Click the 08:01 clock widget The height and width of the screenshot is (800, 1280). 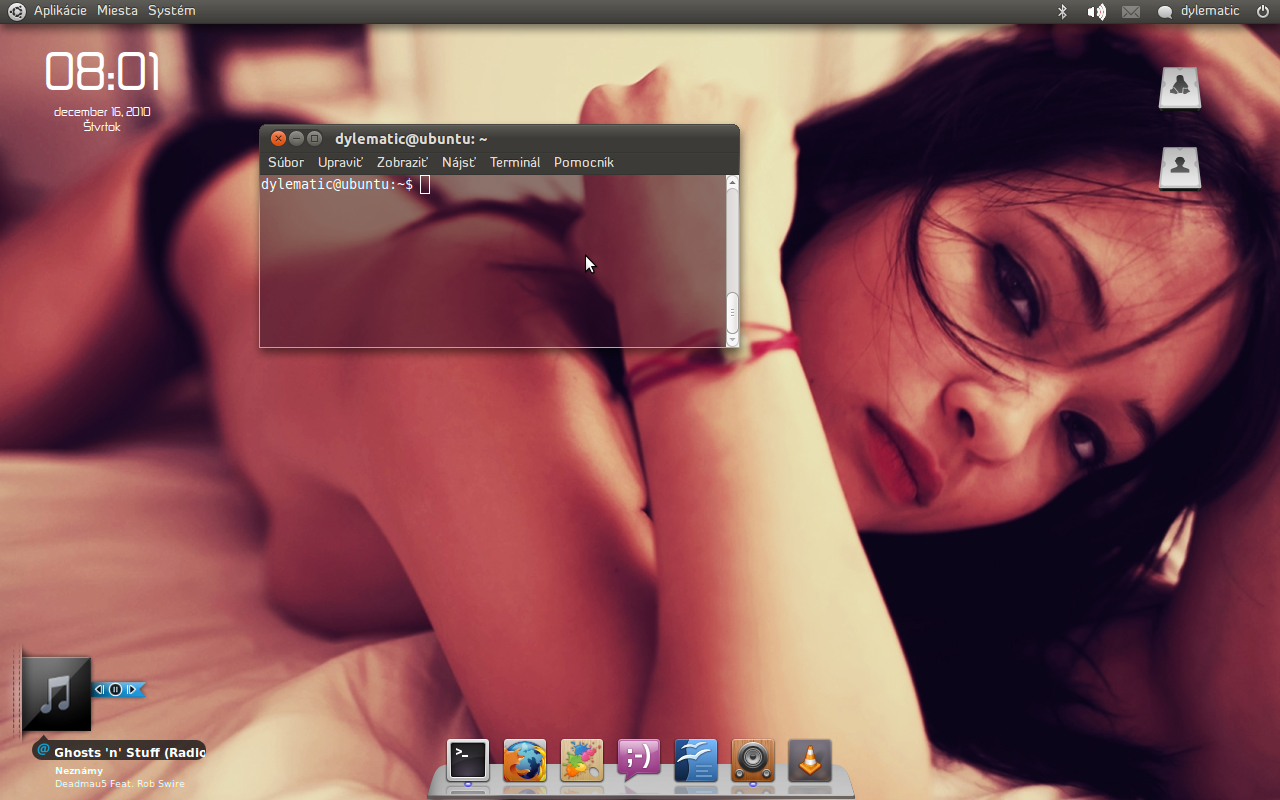(102, 72)
